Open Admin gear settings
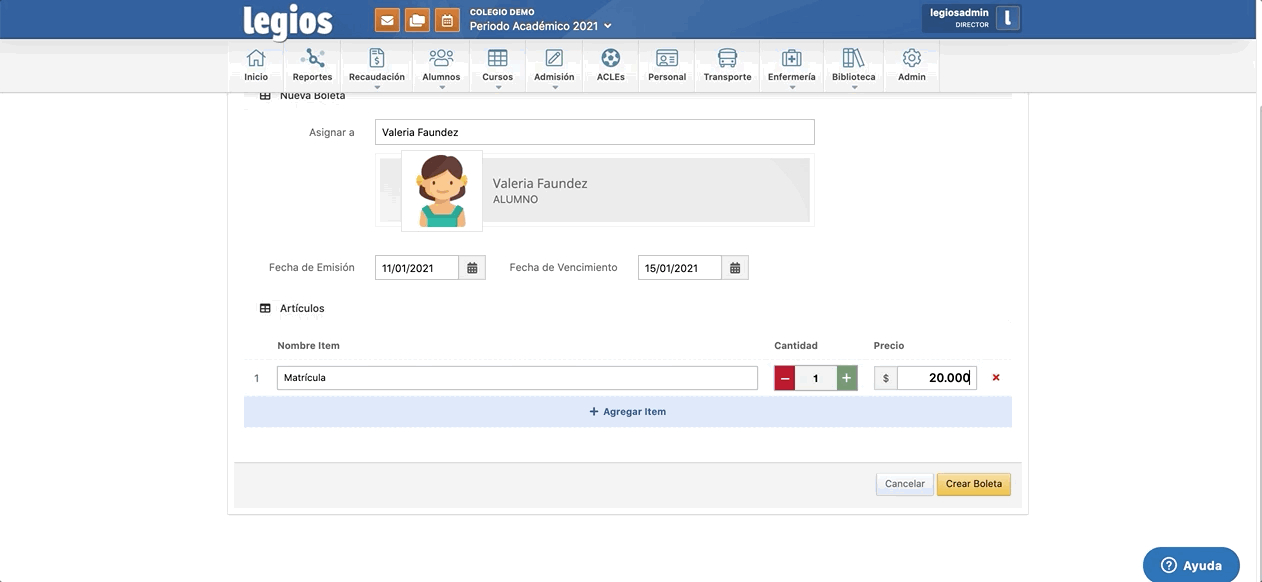 tap(911, 65)
